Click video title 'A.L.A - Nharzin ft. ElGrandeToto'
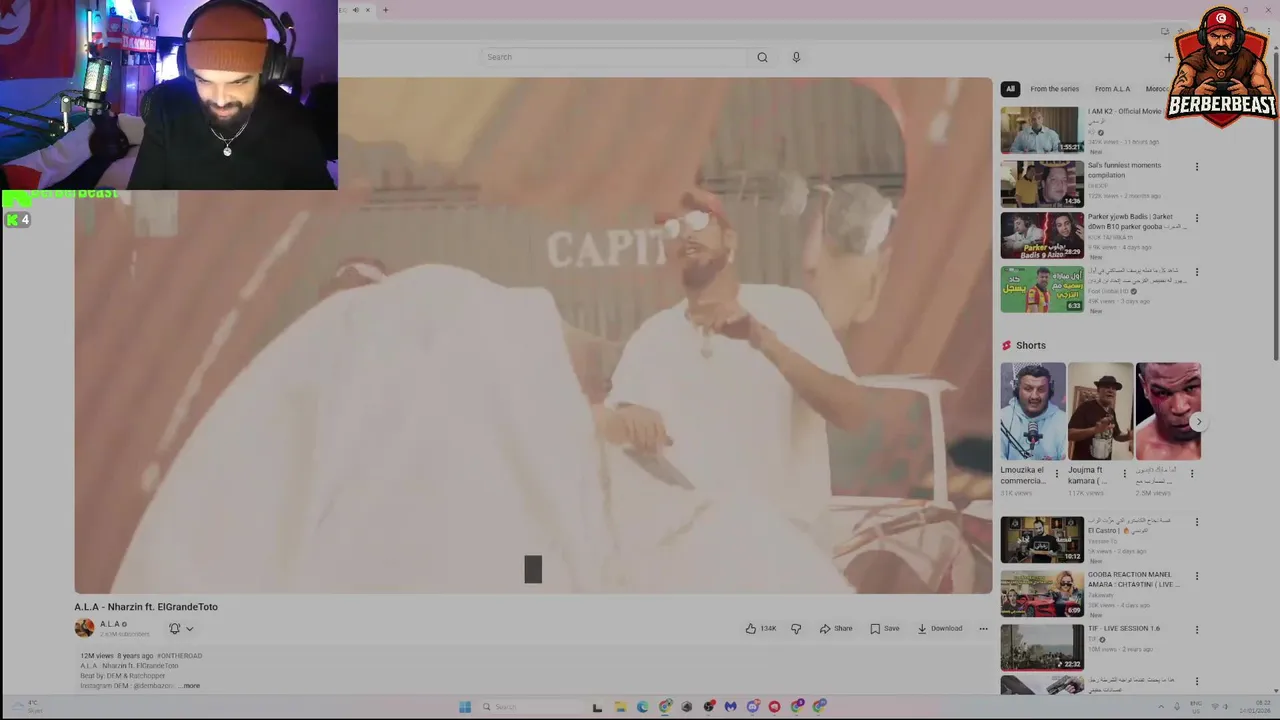 (x=146, y=607)
